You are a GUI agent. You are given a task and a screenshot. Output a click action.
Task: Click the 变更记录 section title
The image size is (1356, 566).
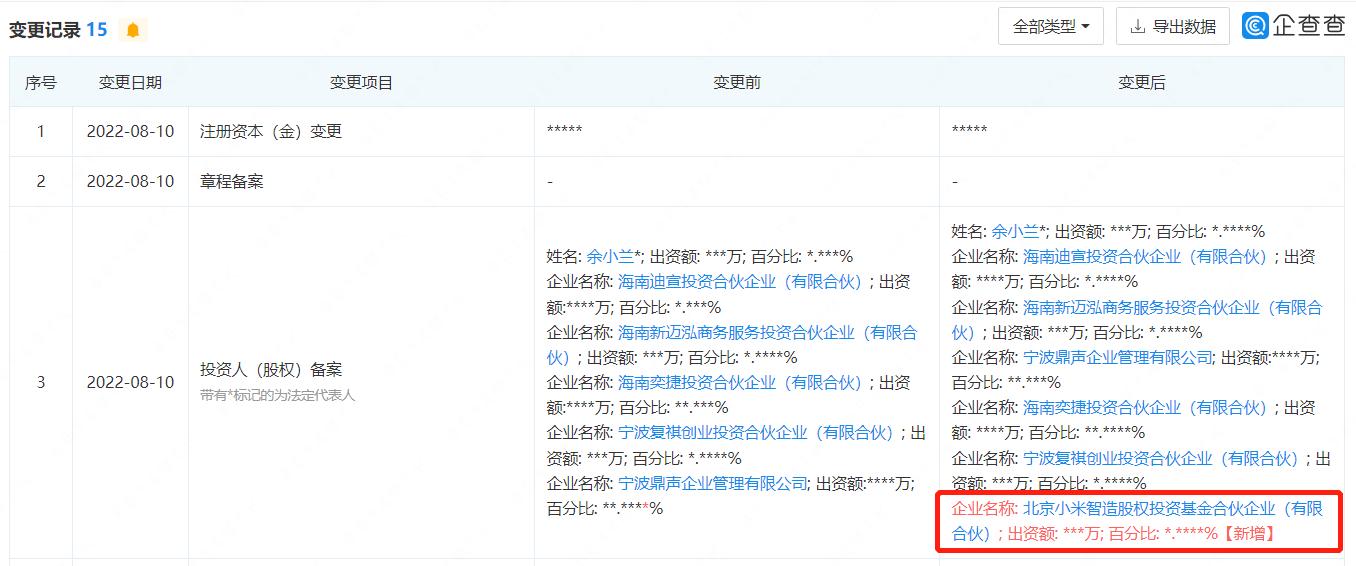[44, 30]
